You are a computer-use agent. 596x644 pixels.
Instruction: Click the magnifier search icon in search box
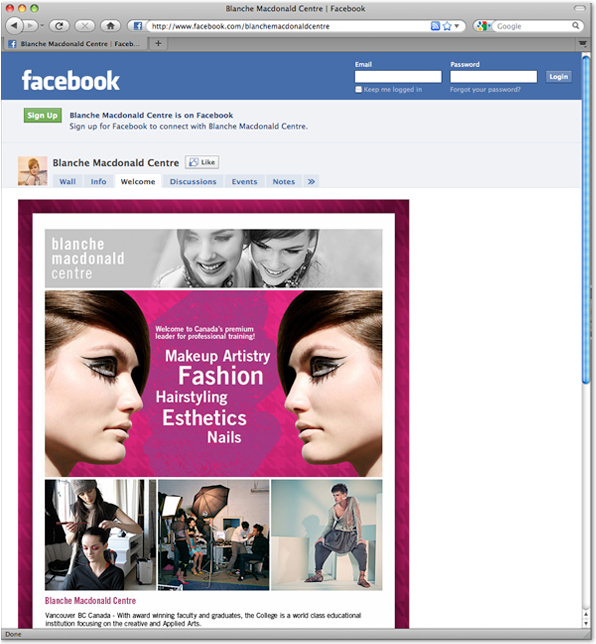tap(575, 25)
